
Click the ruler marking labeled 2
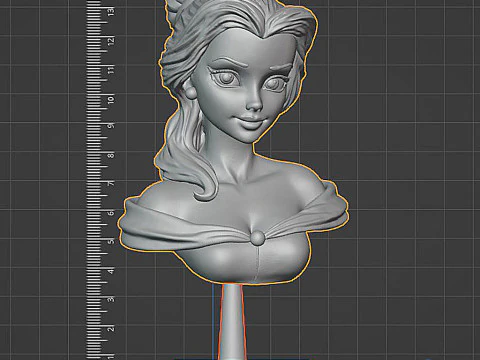point(111,329)
